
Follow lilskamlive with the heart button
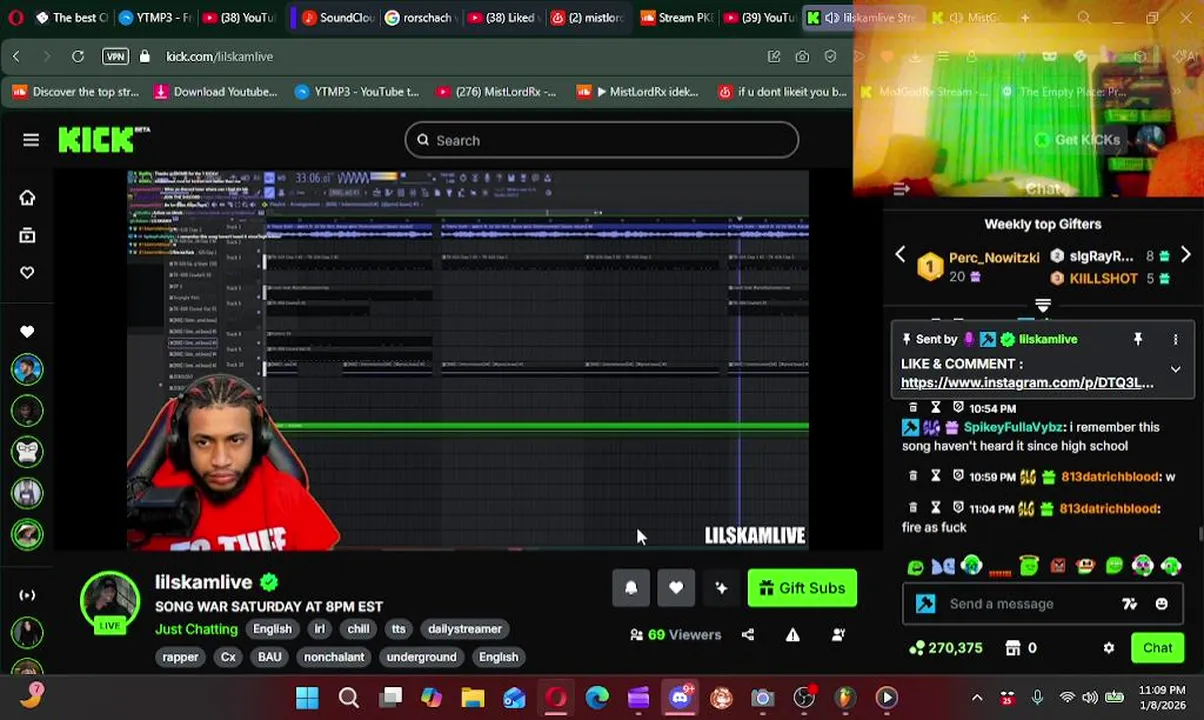pos(676,588)
